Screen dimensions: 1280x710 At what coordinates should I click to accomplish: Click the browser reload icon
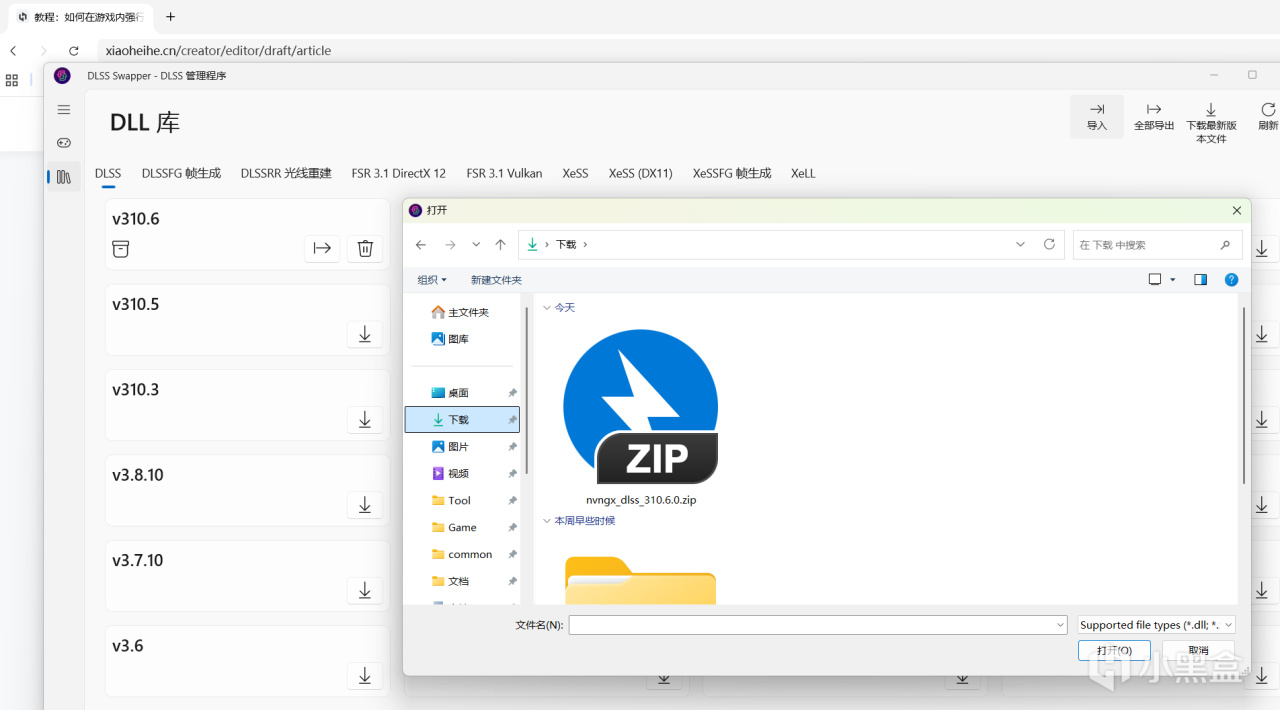pos(73,51)
